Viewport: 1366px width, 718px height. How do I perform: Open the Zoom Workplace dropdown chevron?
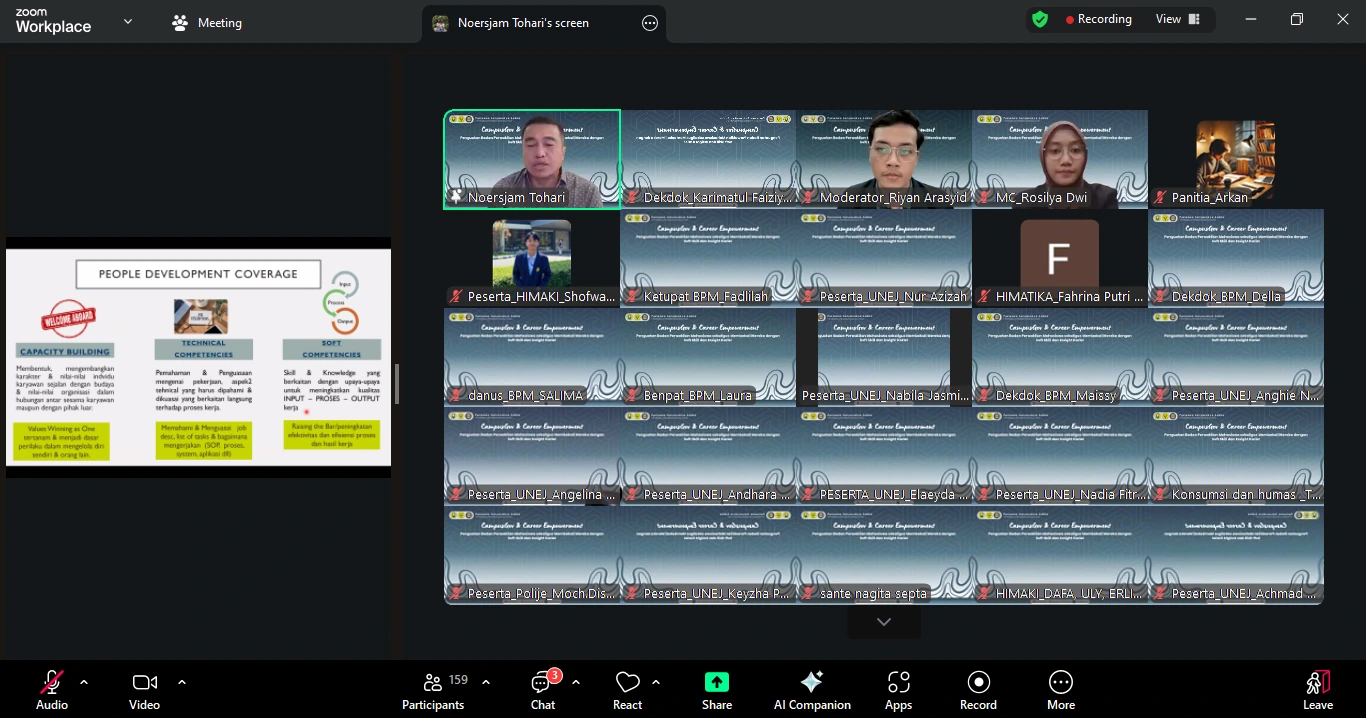point(128,22)
